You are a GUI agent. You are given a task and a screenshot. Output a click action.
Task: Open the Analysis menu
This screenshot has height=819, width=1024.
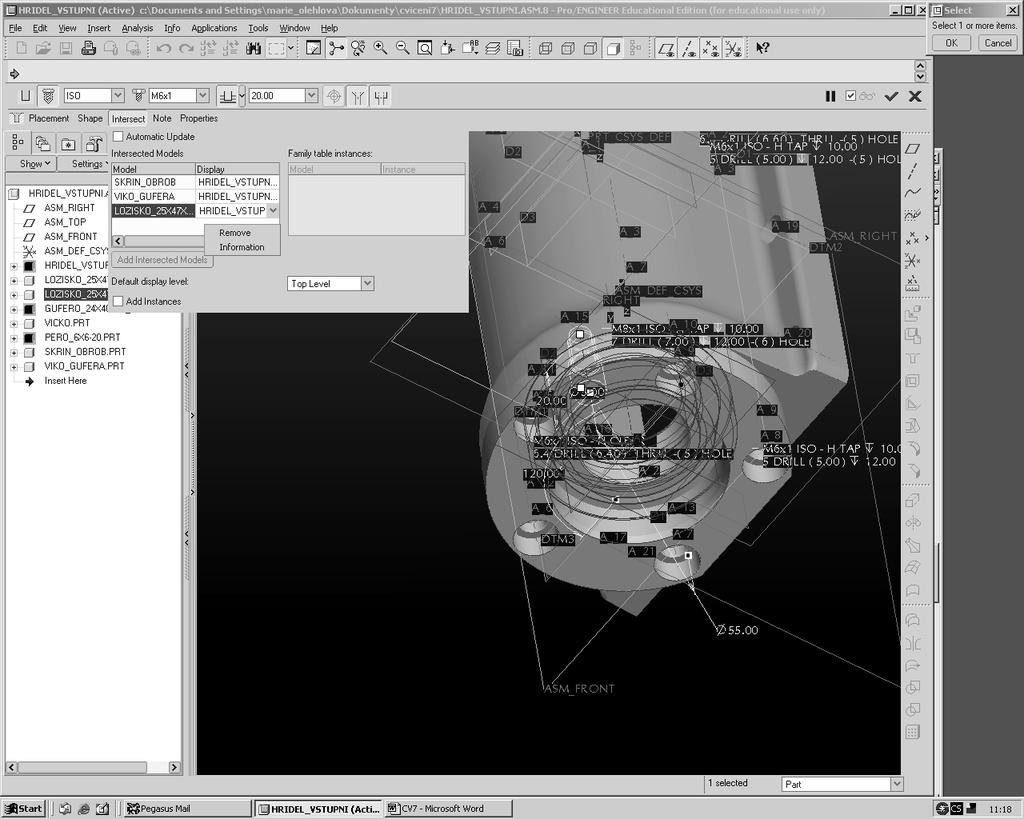tap(137, 28)
